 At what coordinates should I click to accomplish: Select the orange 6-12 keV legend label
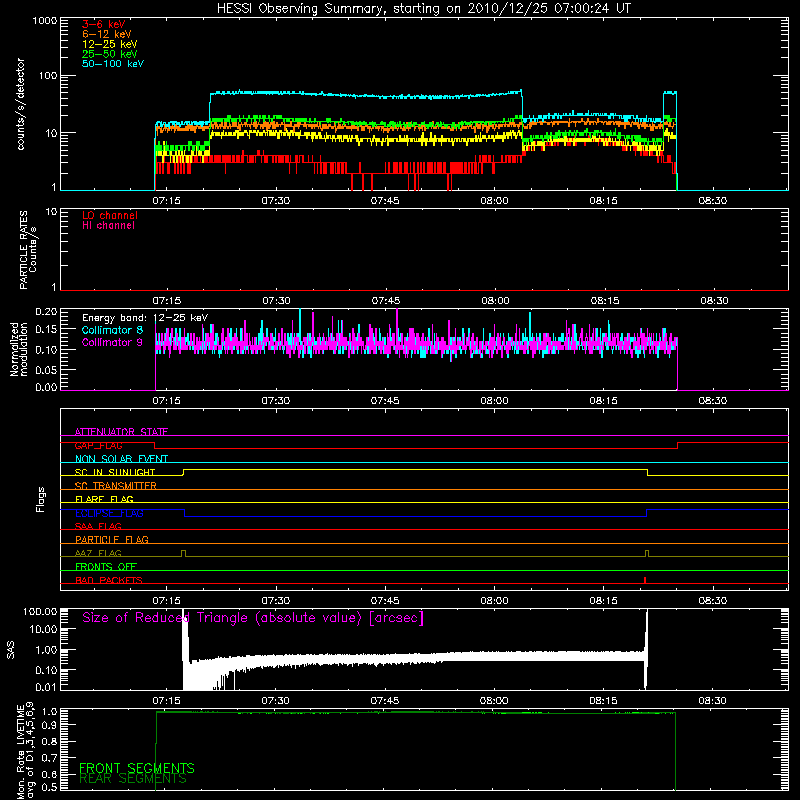(x=107, y=34)
